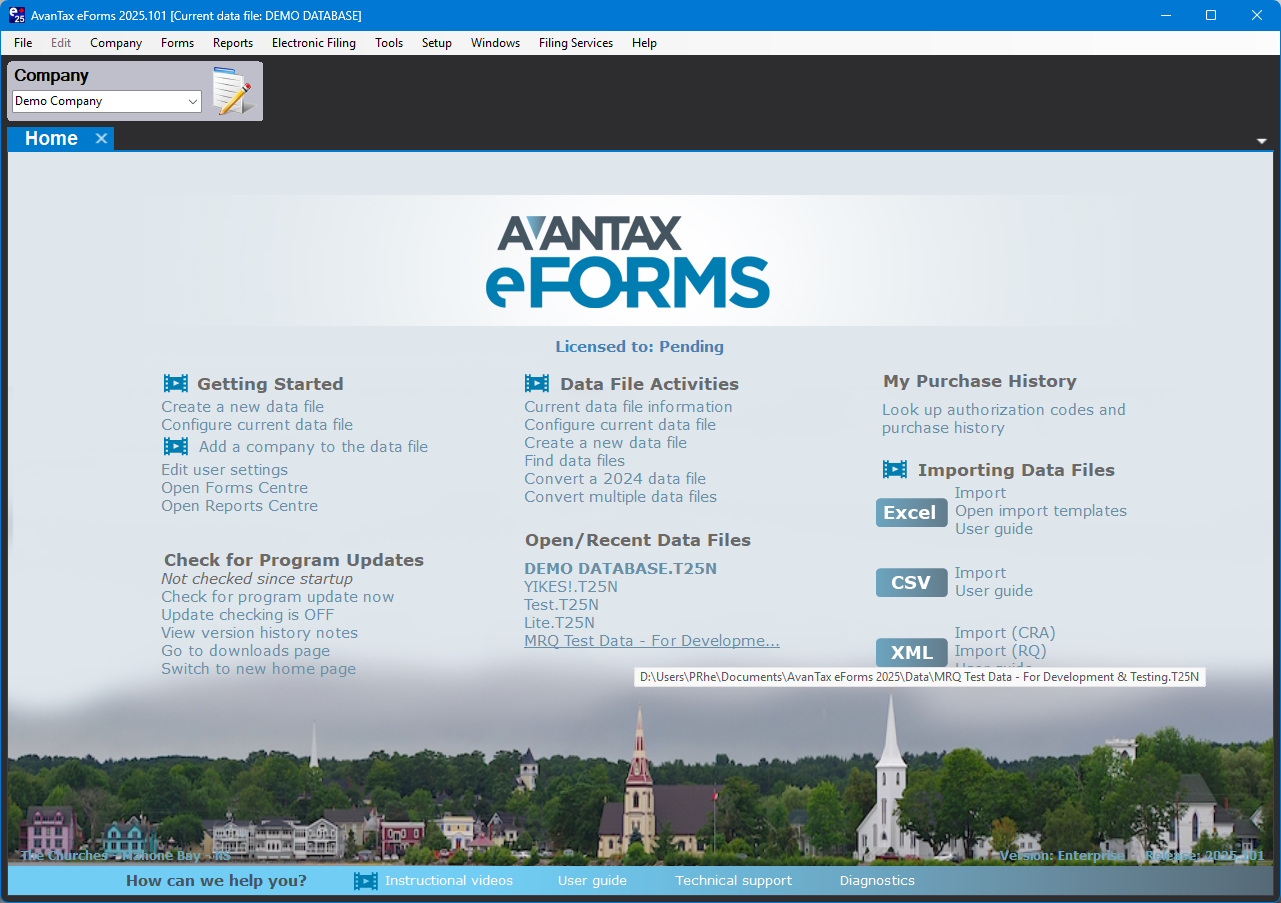Click Configure current data file under Getting Started
Image resolution: width=1281 pixels, height=903 pixels.
point(257,425)
